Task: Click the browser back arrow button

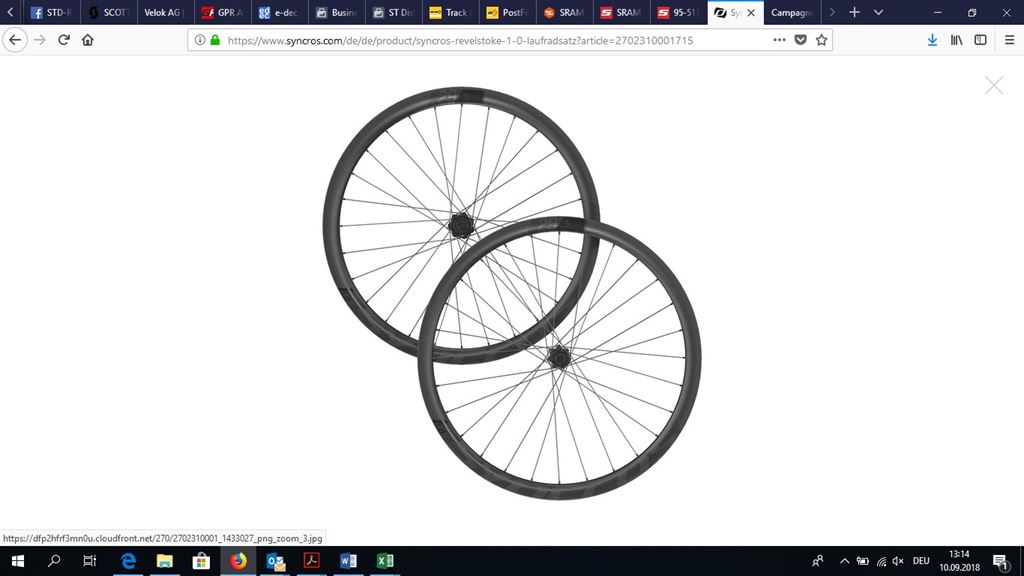Action: pos(15,40)
